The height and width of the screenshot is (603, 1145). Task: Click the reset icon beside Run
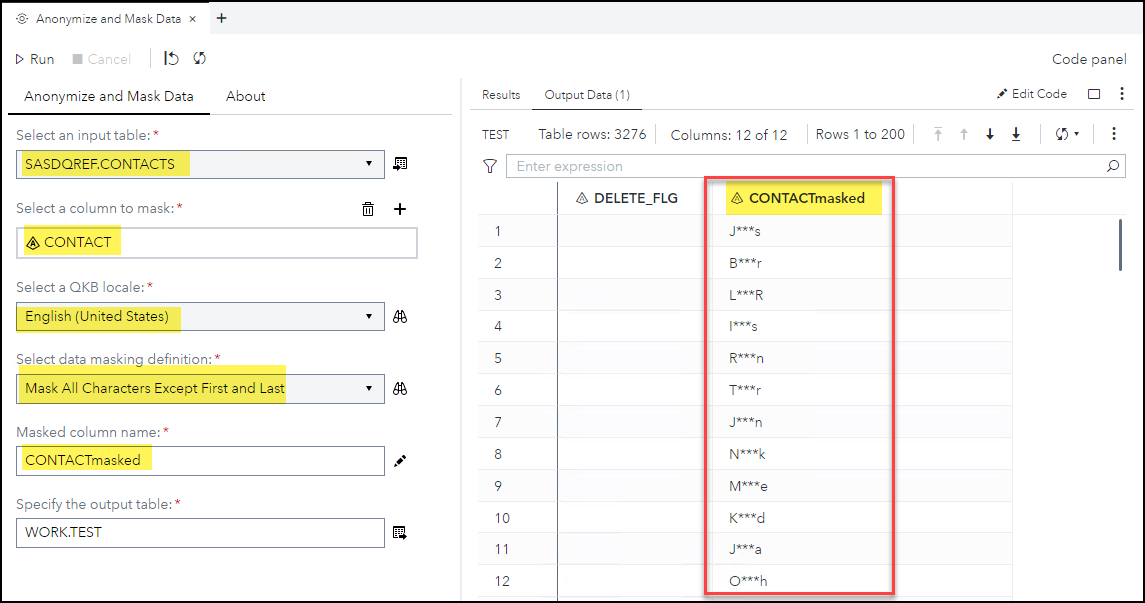coord(170,58)
